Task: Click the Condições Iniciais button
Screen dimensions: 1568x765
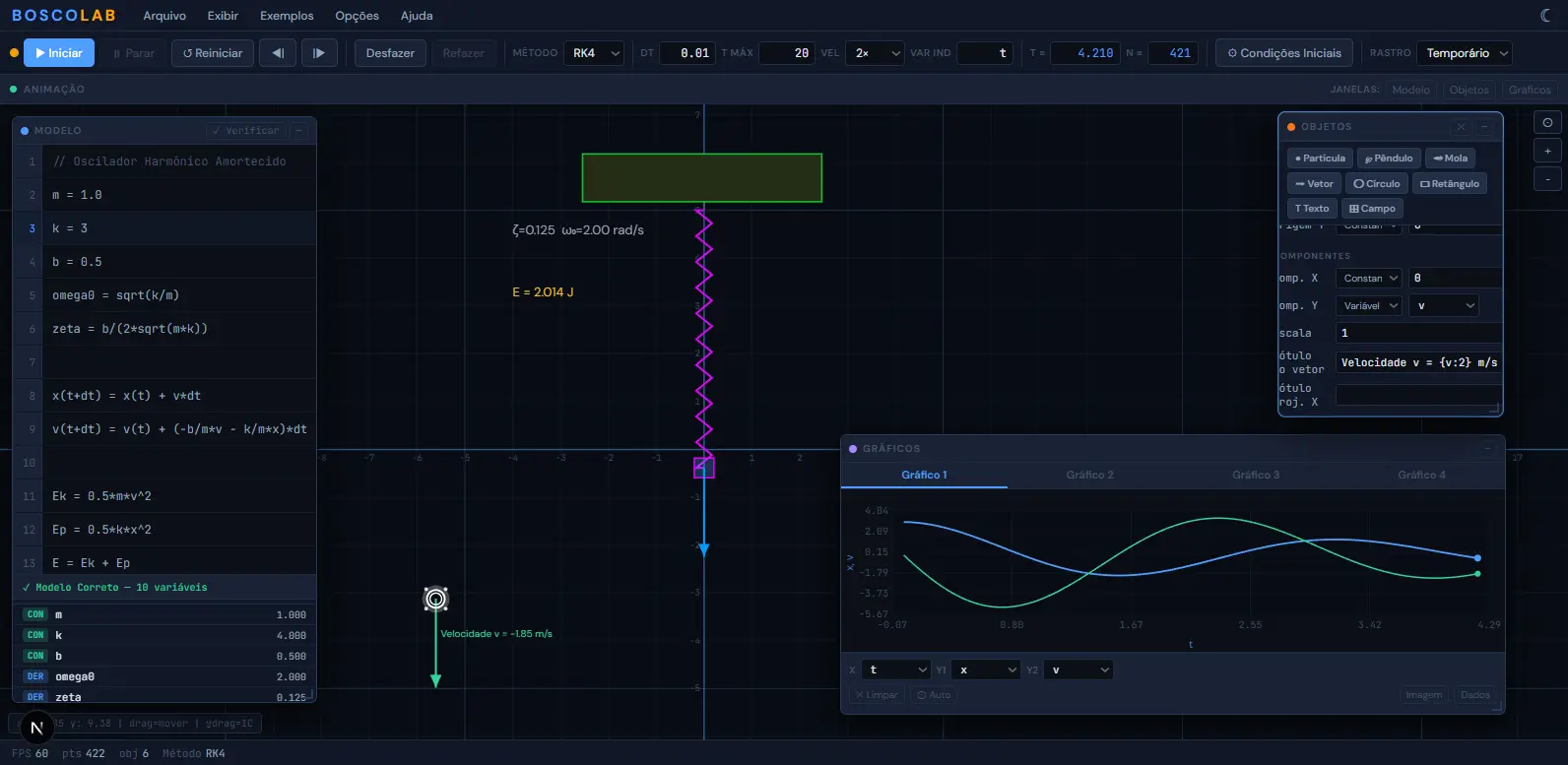Action: pyautogui.click(x=1284, y=53)
